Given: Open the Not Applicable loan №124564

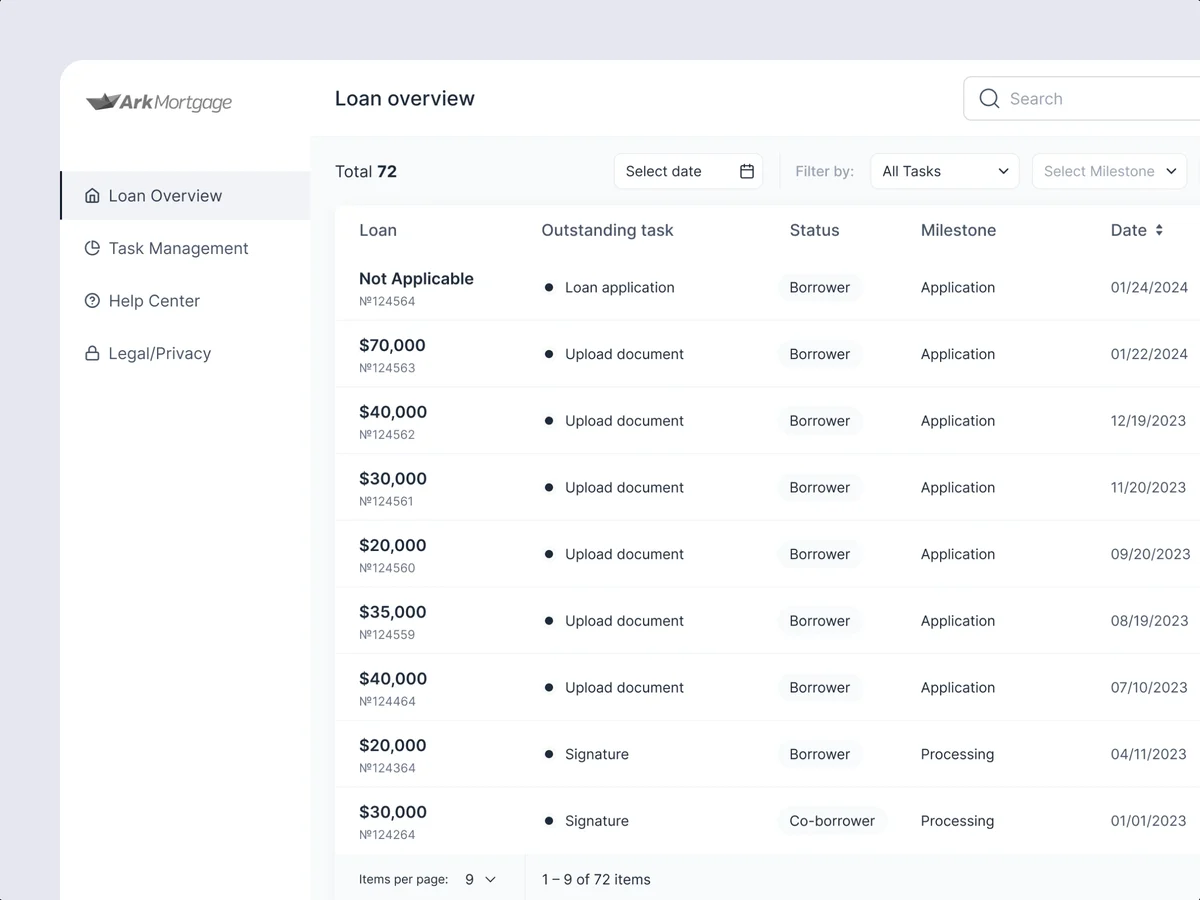Looking at the screenshot, I should pyautogui.click(x=416, y=288).
